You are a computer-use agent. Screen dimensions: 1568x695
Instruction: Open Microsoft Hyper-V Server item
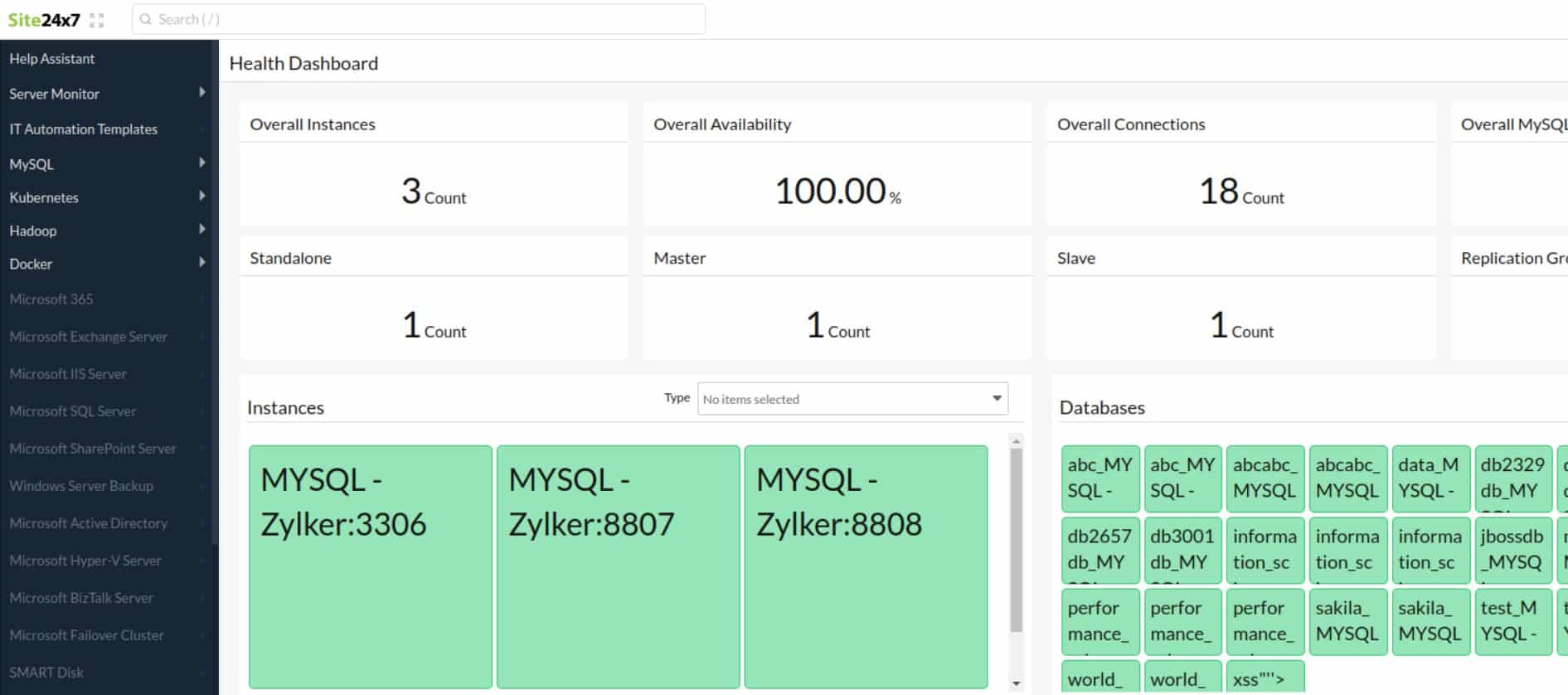[x=85, y=561]
